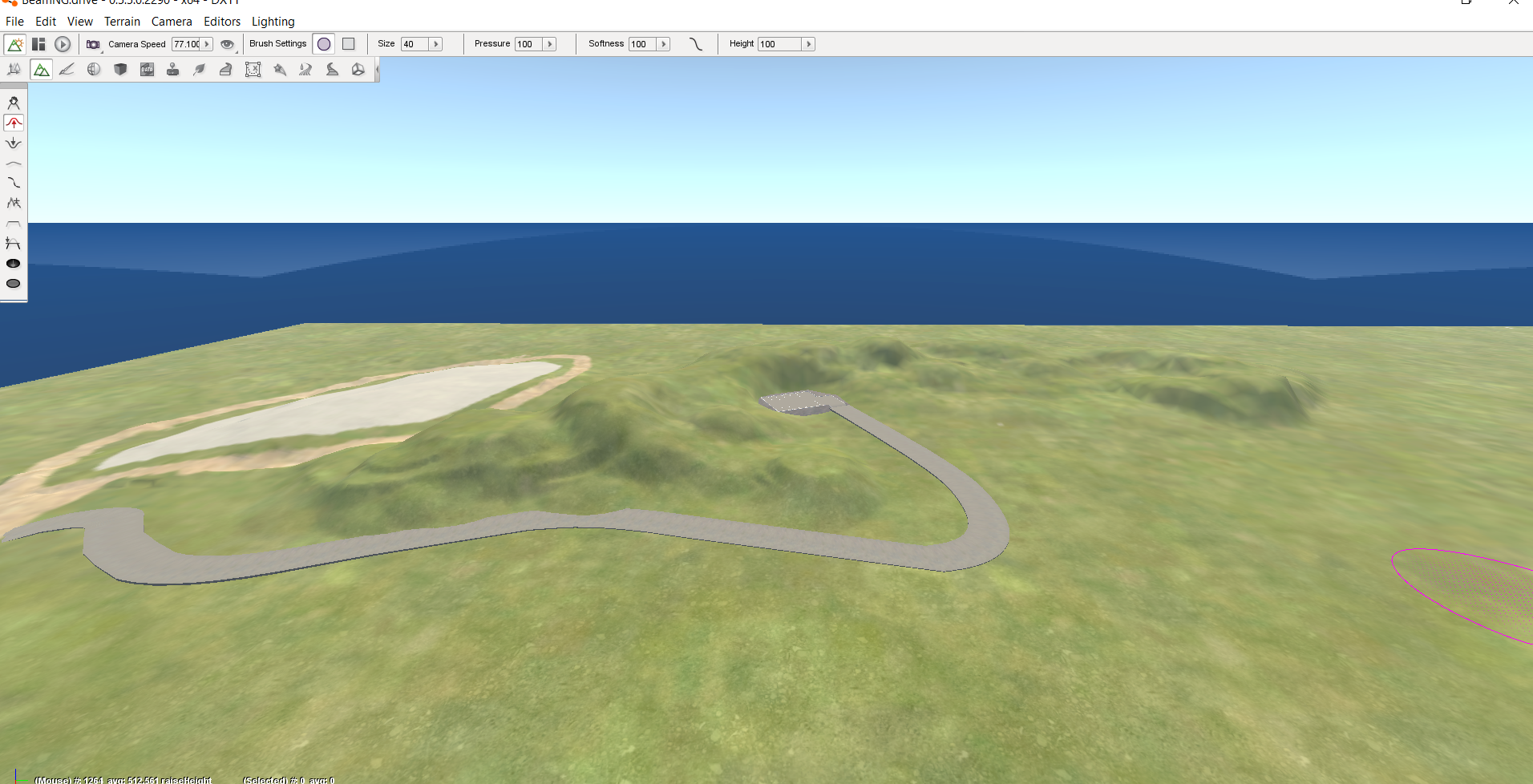Open the River Editor icon

coord(305,70)
